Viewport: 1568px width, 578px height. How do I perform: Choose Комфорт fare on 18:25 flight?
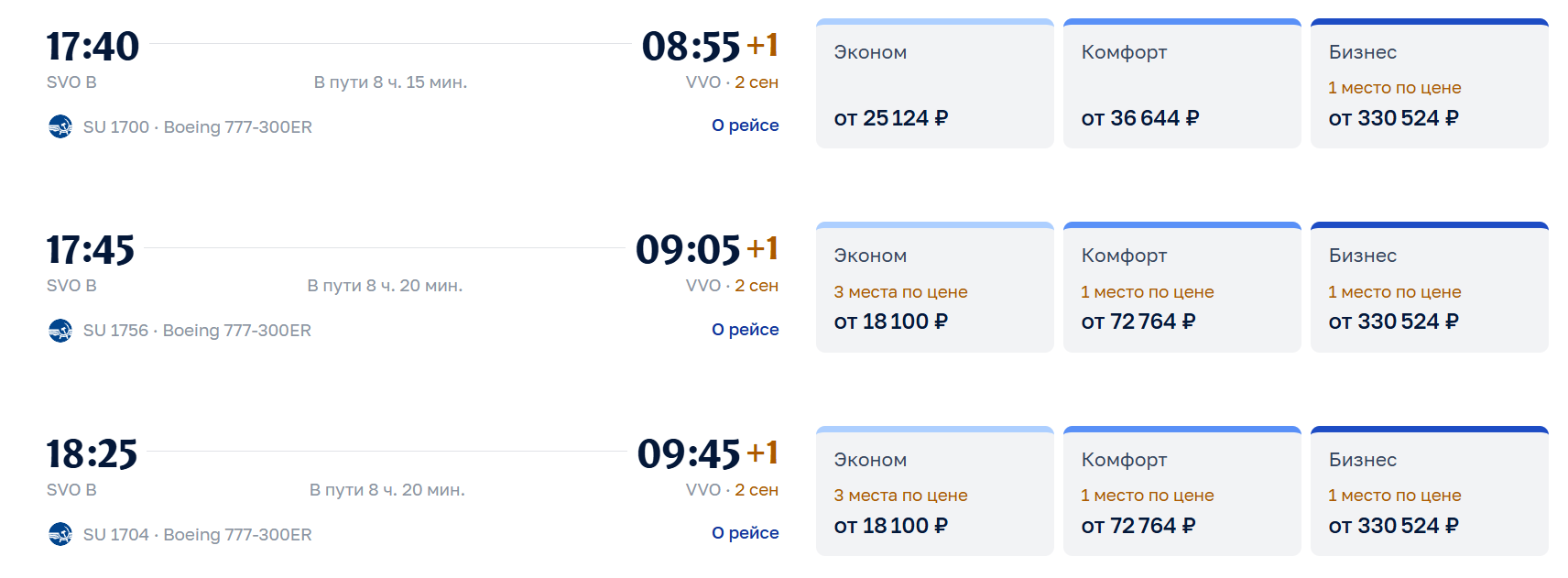click(x=1181, y=492)
